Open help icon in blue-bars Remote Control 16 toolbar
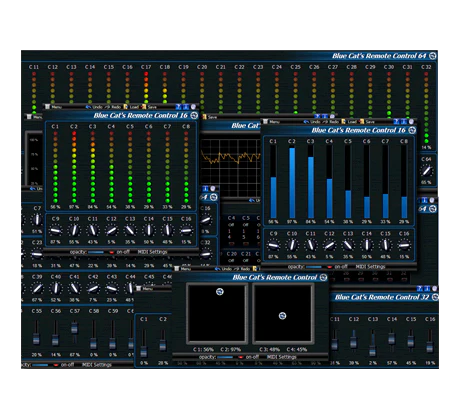This screenshot has height=416, width=460. pyautogui.click(x=396, y=122)
